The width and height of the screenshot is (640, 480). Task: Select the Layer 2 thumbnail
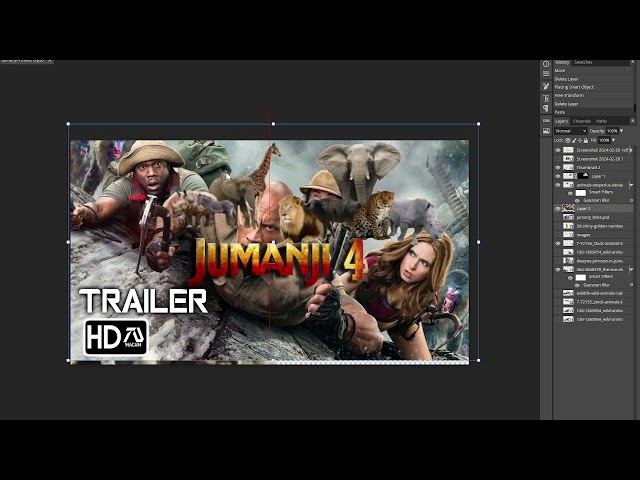pyautogui.click(x=569, y=209)
